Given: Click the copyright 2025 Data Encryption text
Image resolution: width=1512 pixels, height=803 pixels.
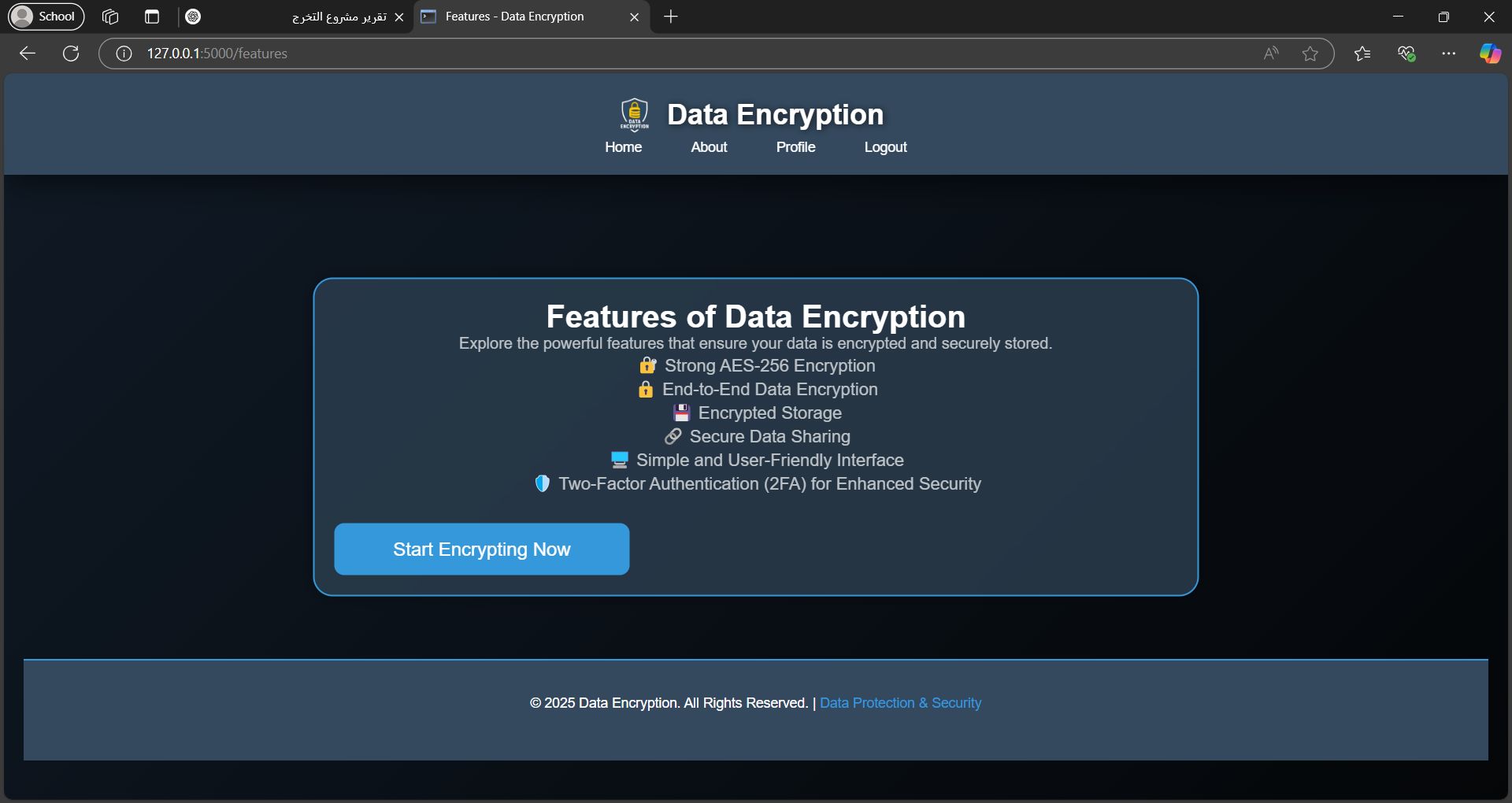Looking at the screenshot, I should [669, 703].
